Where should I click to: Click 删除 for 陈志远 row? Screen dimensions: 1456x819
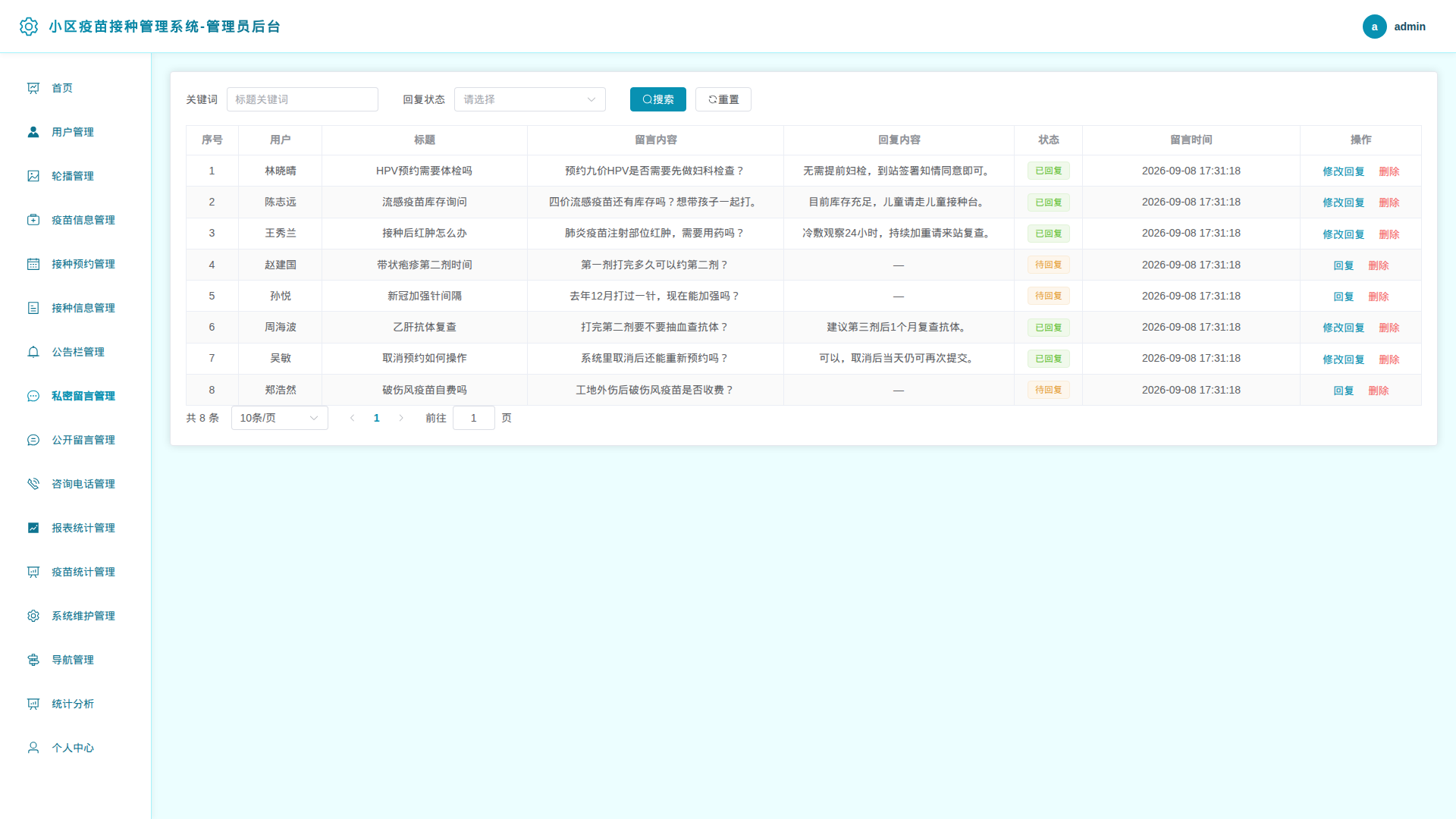pos(1389,202)
